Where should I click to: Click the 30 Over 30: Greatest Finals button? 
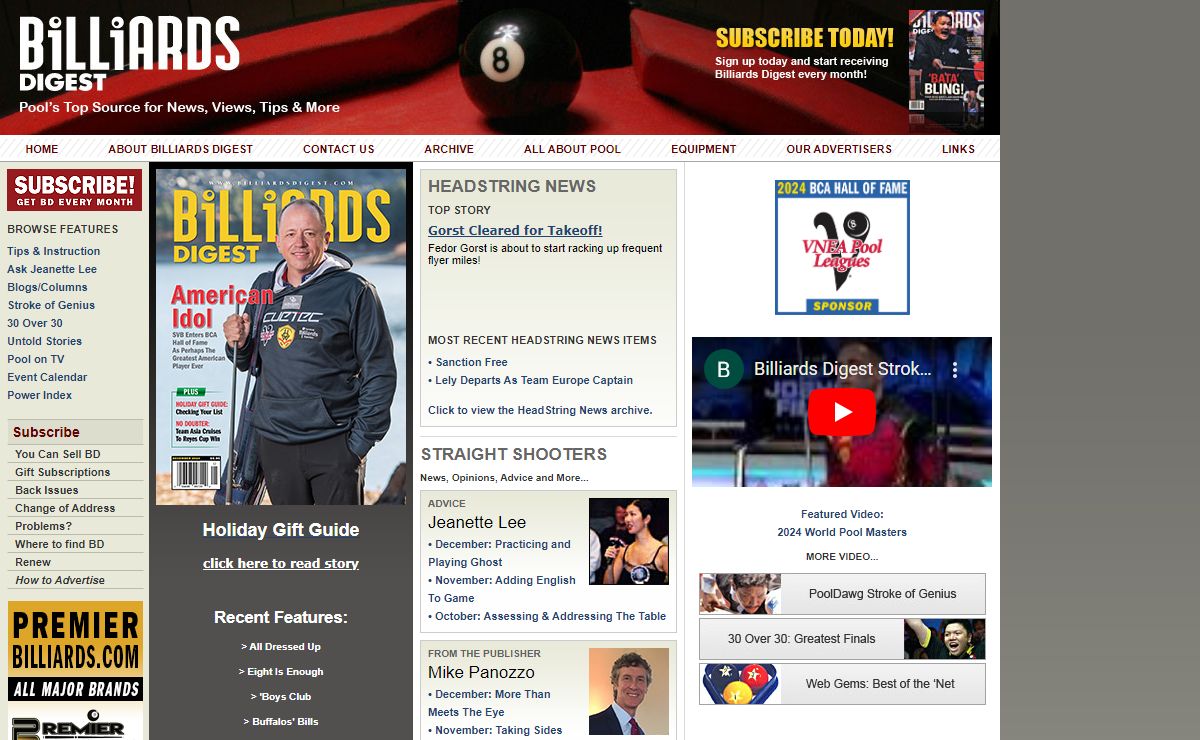(842, 639)
